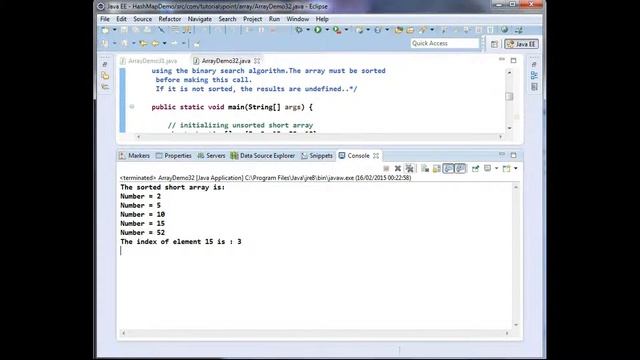Click console horizontal scrollbar right arrow

(x=507, y=333)
